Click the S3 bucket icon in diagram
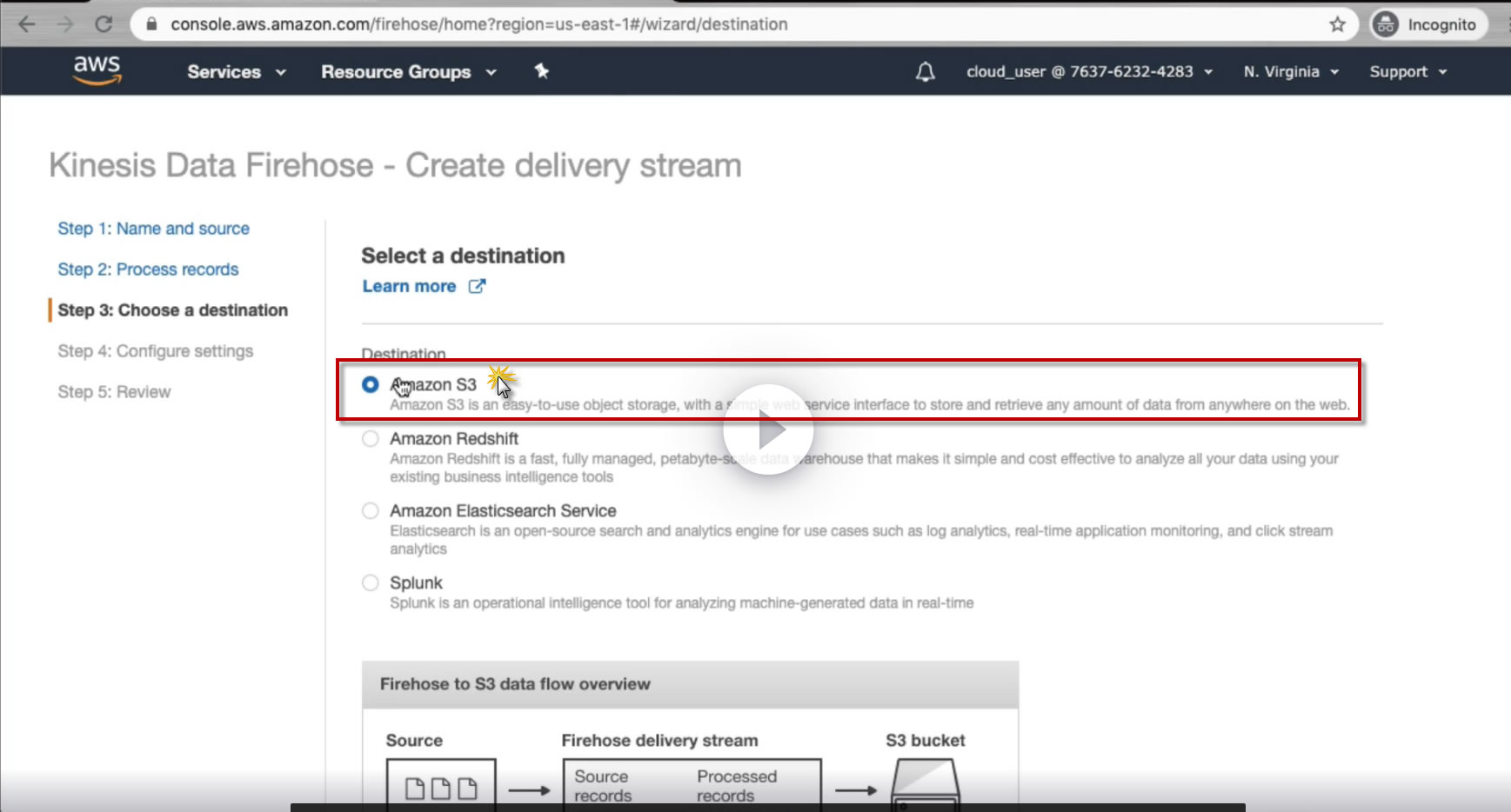1511x812 pixels. [x=926, y=784]
